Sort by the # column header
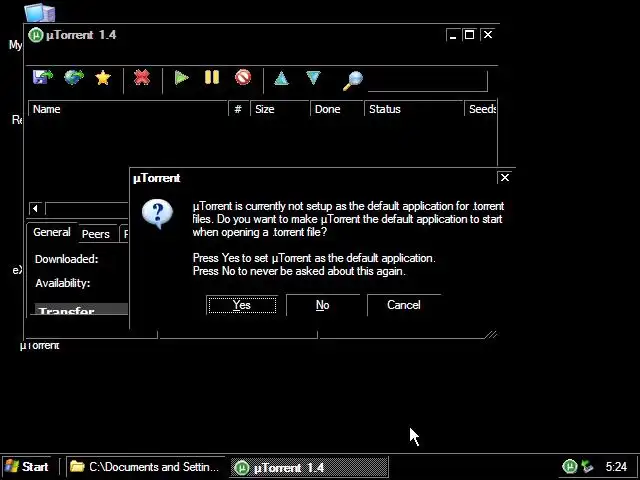Screen dimensions: 640x480 [x=238, y=109]
